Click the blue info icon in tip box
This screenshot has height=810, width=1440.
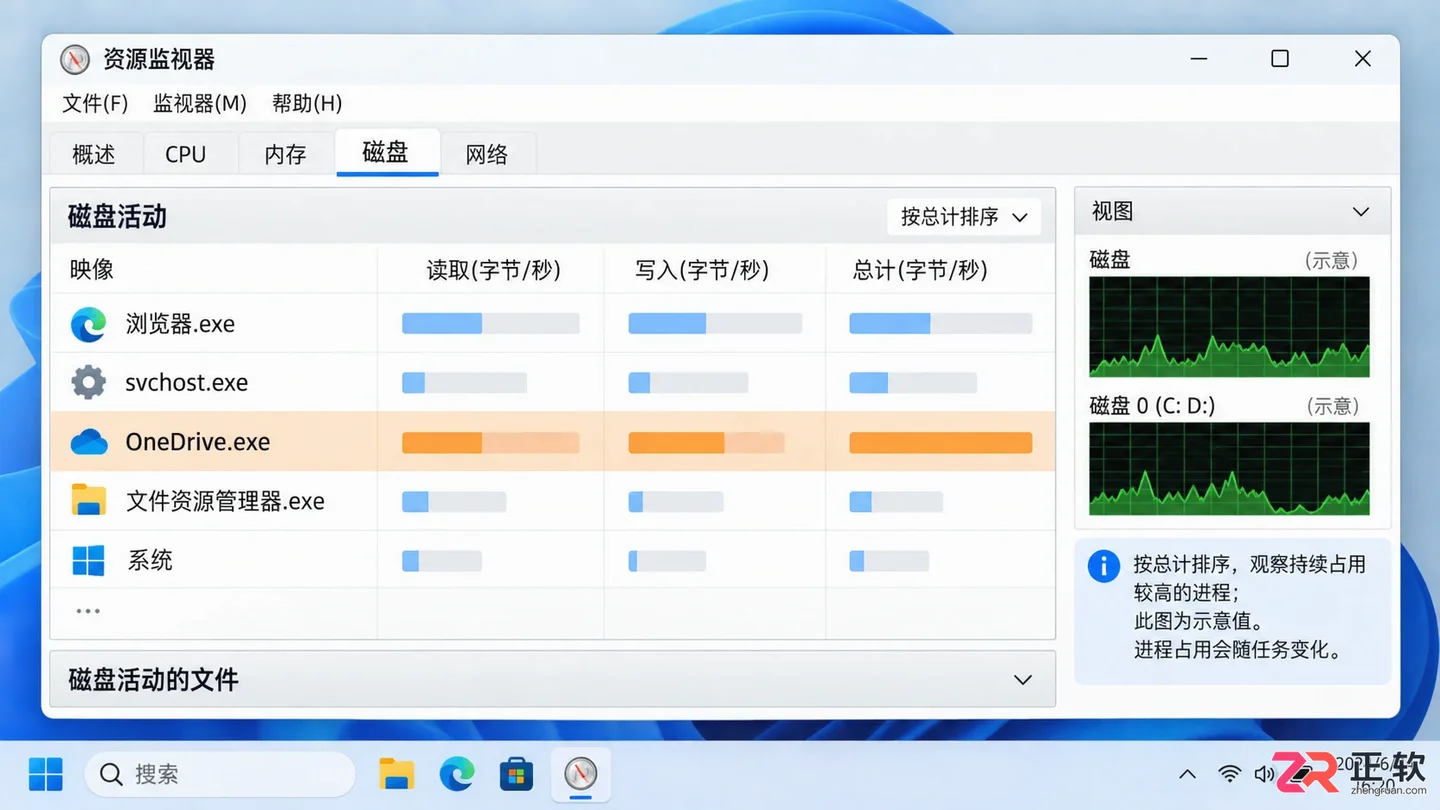(1103, 566)
